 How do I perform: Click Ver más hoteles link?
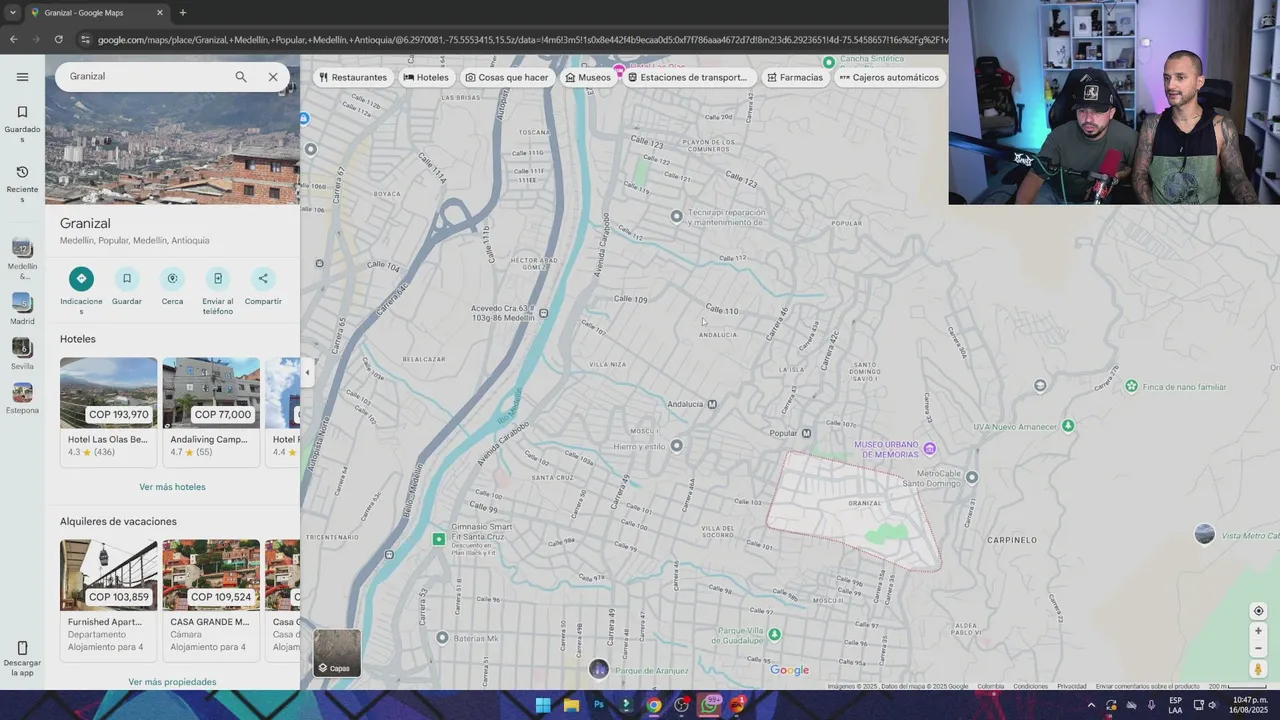click(x=172, y=487)
